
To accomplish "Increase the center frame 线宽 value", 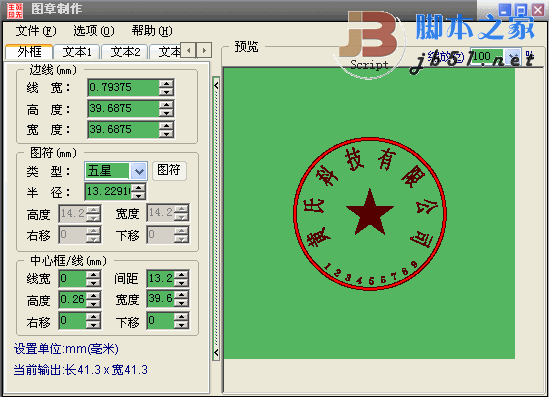I will (93, 275).
